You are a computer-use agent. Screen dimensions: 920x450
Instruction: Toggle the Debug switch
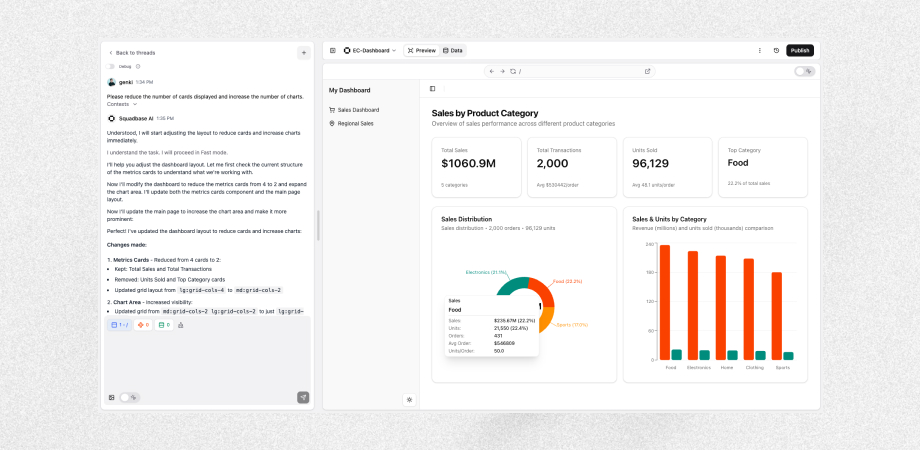[x=111, y=66]
